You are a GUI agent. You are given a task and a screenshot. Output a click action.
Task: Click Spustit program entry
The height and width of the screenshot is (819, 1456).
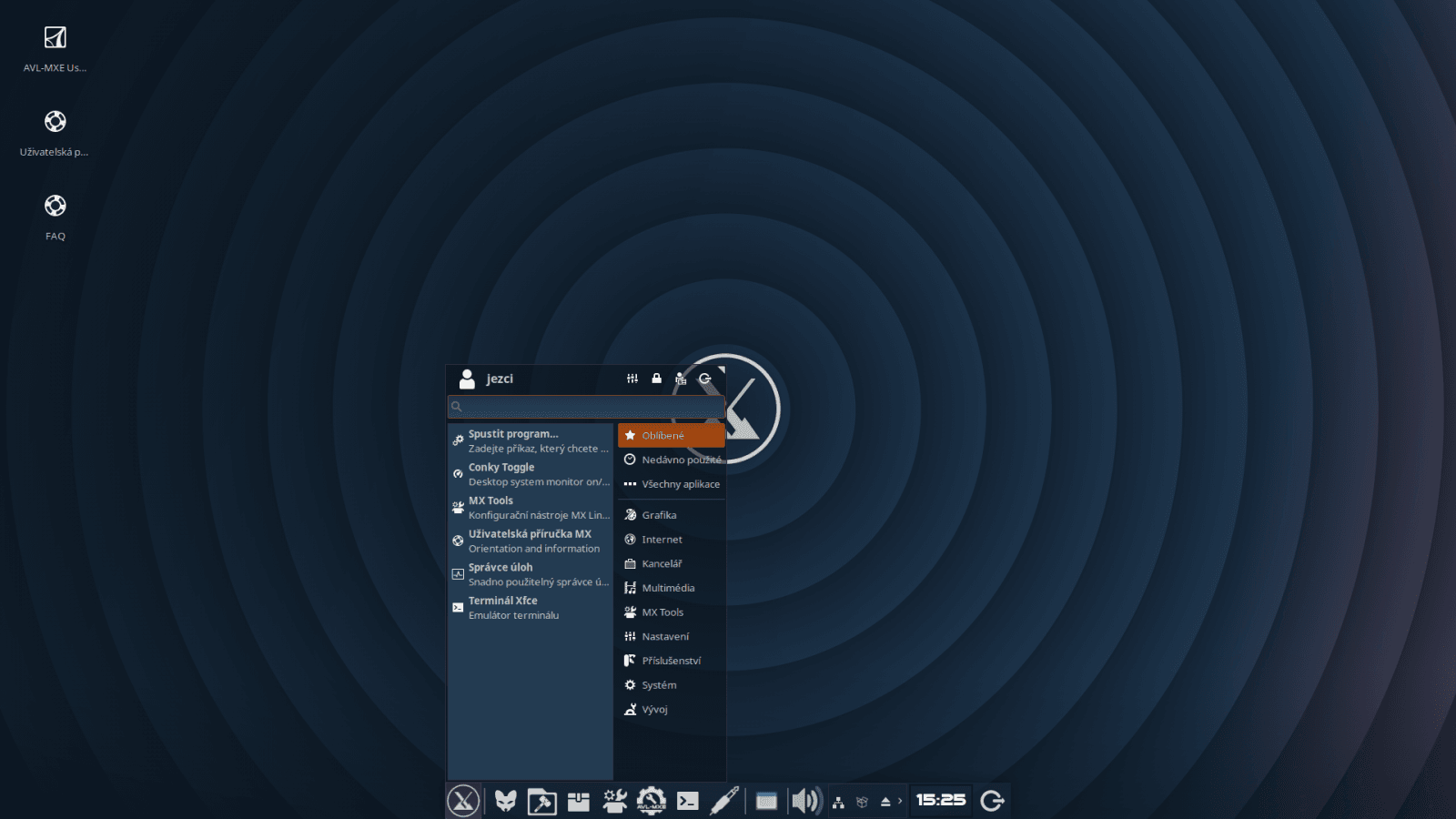(x=514, y=440)
